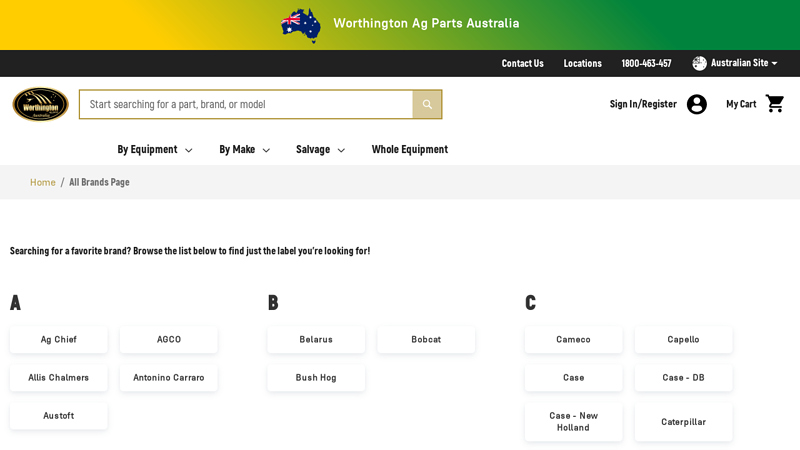Click the Australia map flag icon in banner
The image size is (800, 450).
pyautogui.click(x=301, y=25)
